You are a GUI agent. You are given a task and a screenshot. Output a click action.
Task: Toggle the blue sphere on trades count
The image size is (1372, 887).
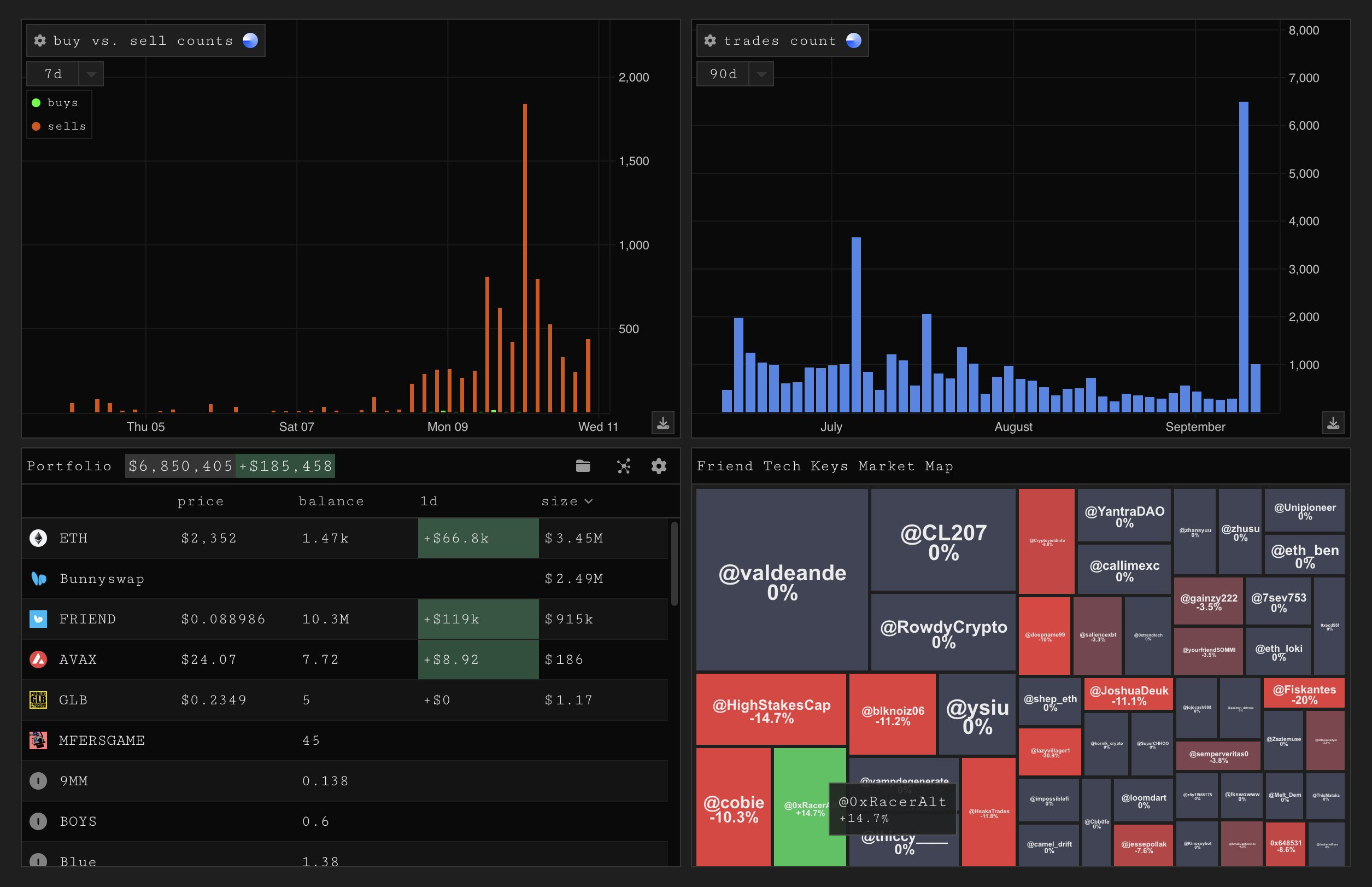(853, 40)
